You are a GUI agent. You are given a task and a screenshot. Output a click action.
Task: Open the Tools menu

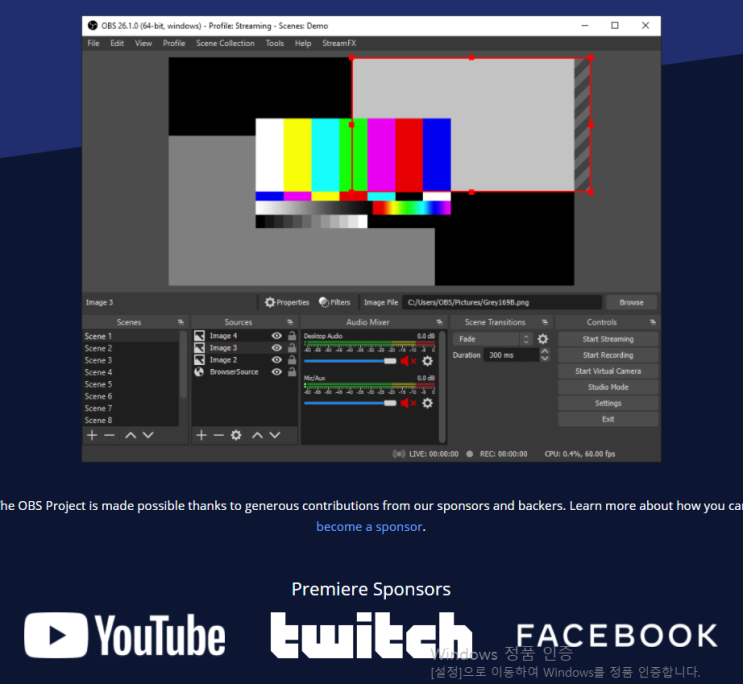coord(275,43)
